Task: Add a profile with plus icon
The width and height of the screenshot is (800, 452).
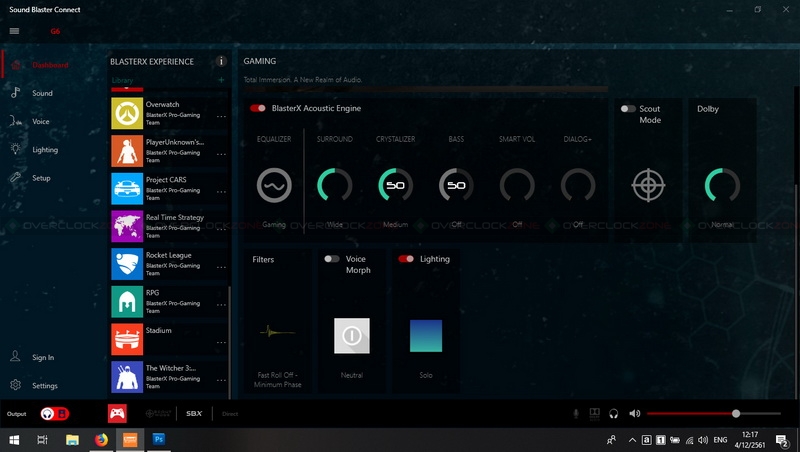Action: coord(221,80)
